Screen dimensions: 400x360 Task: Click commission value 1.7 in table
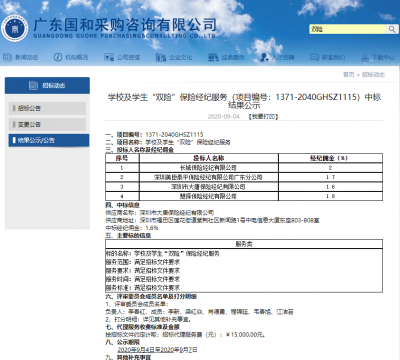330,177
